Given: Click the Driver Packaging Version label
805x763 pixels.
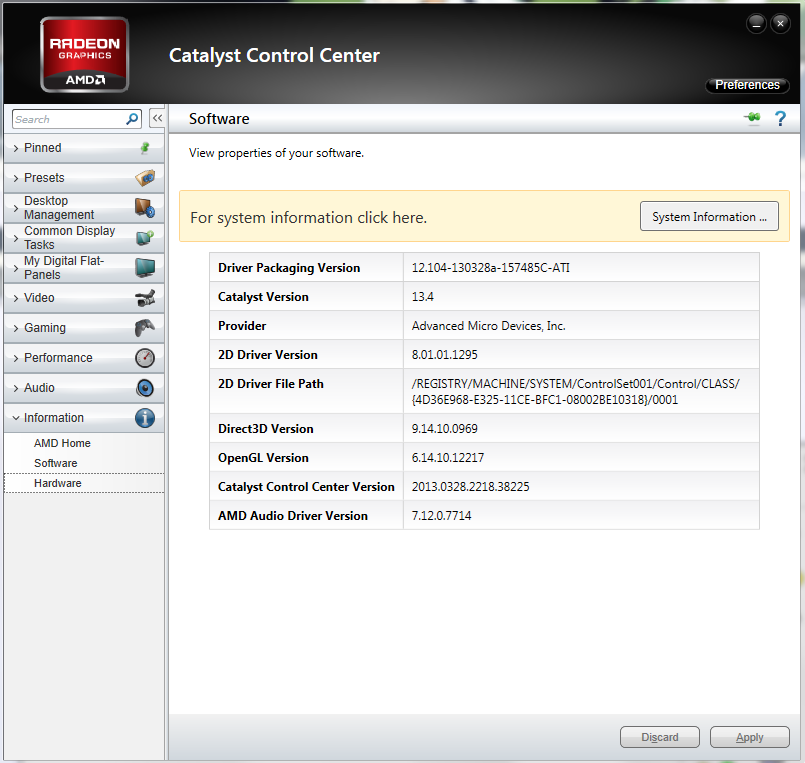Looking at the screenshot, I should click(x=289, y=268).
